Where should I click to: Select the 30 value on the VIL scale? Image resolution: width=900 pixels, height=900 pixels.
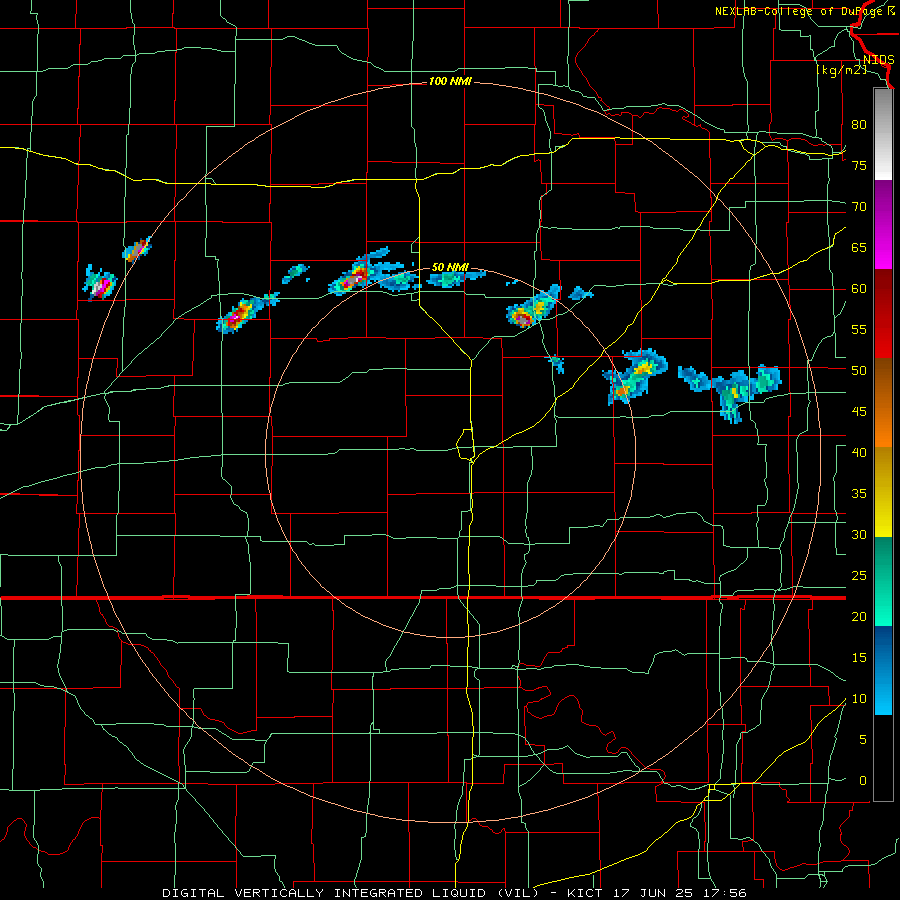coord(859,534)
